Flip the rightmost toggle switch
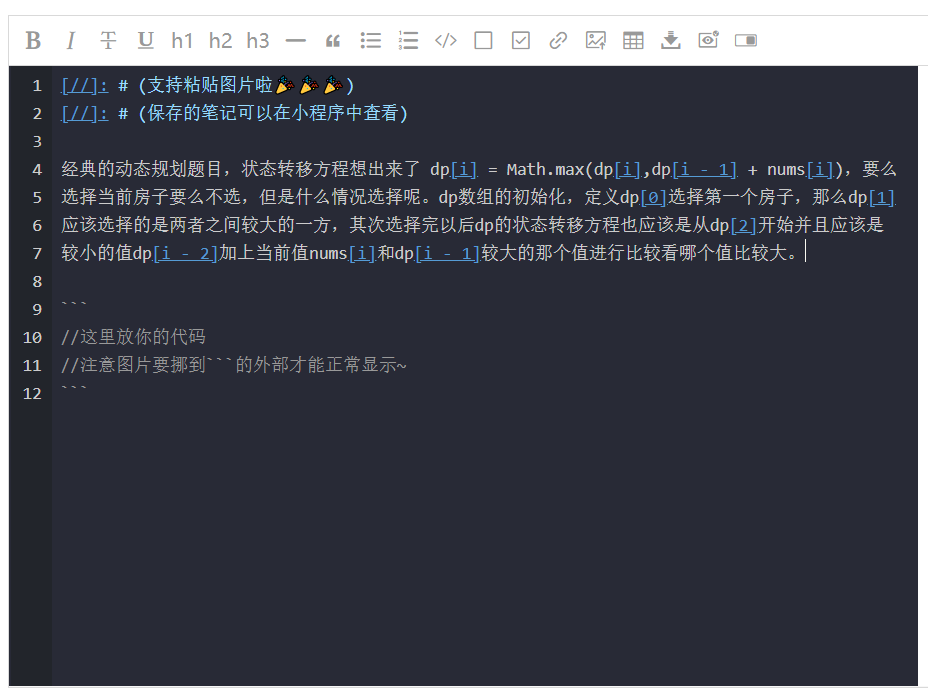This screenshot has width=928, height=697. tap(744, 40)
